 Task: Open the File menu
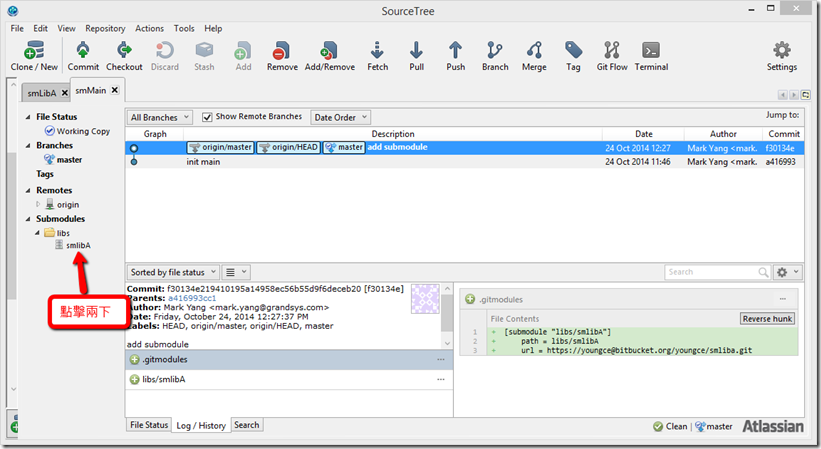pyautogui.click(x=17, y=28)
